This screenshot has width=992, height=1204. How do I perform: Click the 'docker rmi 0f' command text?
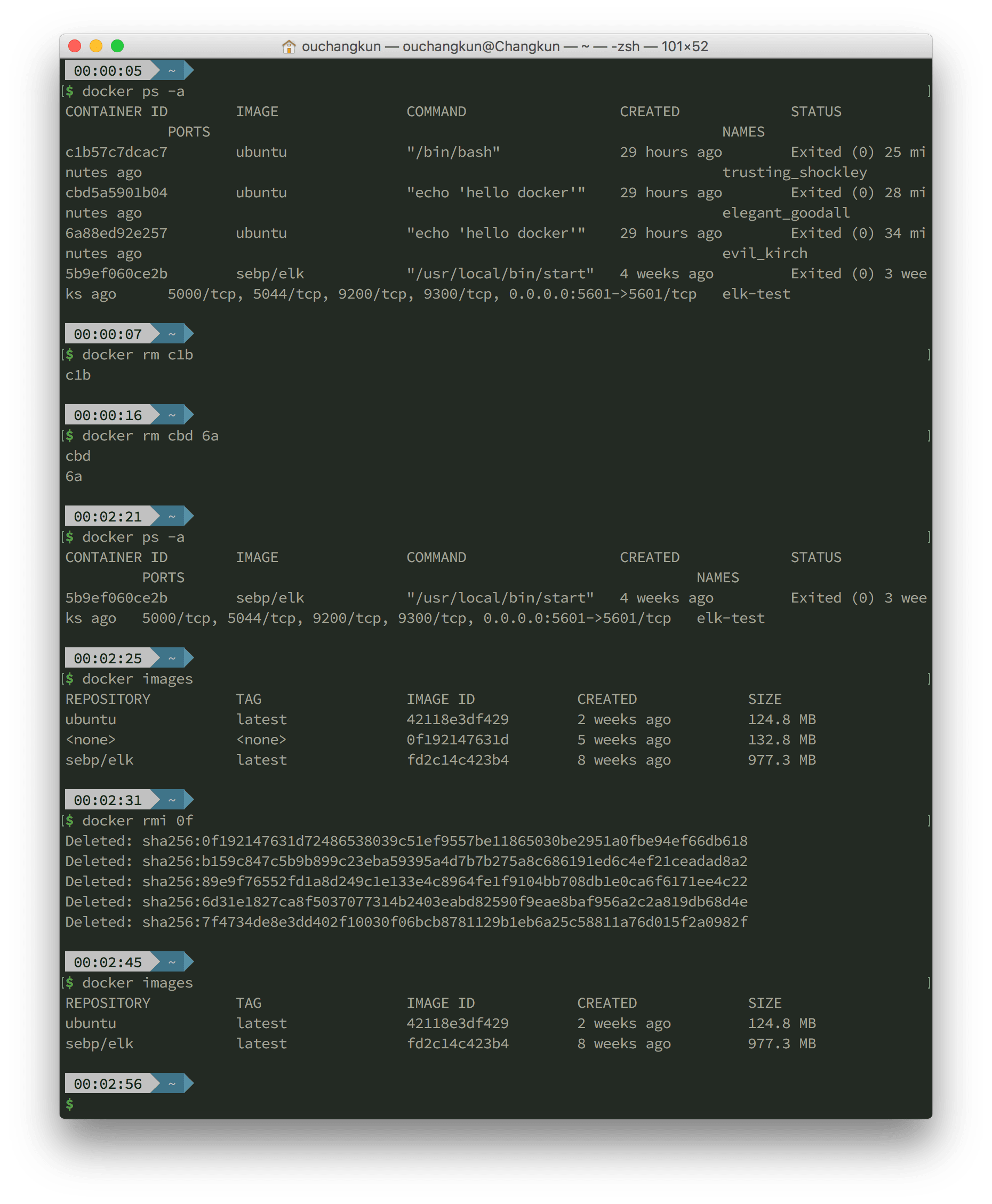coord(138,821)
